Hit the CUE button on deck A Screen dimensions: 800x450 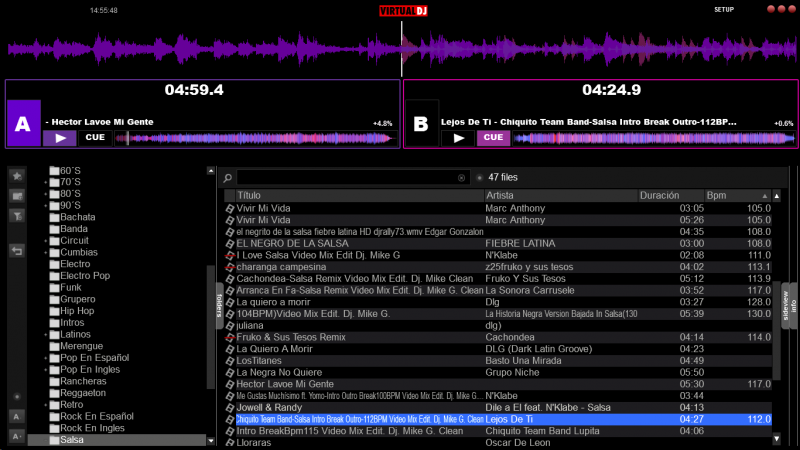pos(95,138)
